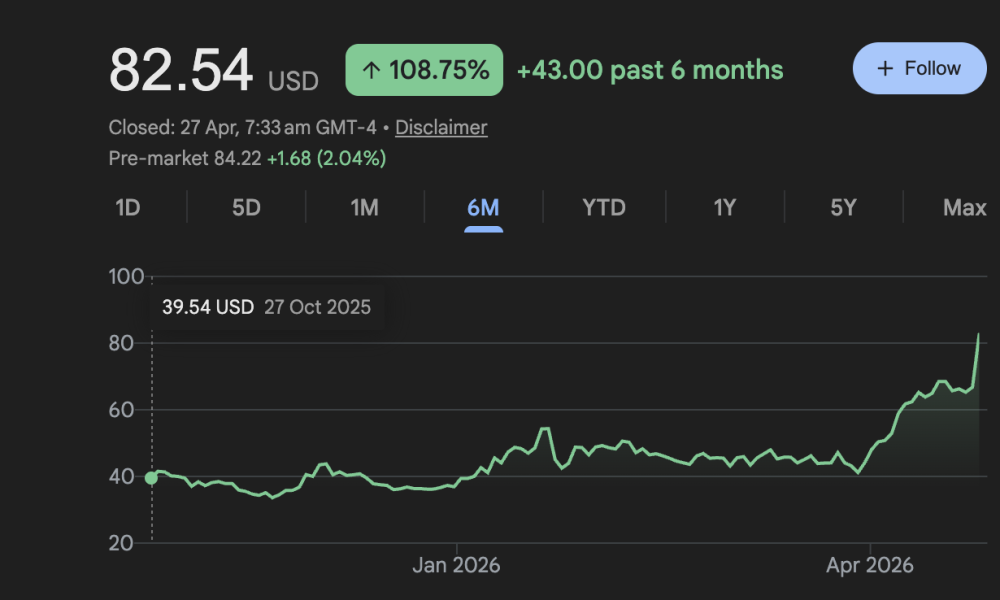Select the 1M range tab
The height and width of the screenshot is (600, 1000).
364,207
